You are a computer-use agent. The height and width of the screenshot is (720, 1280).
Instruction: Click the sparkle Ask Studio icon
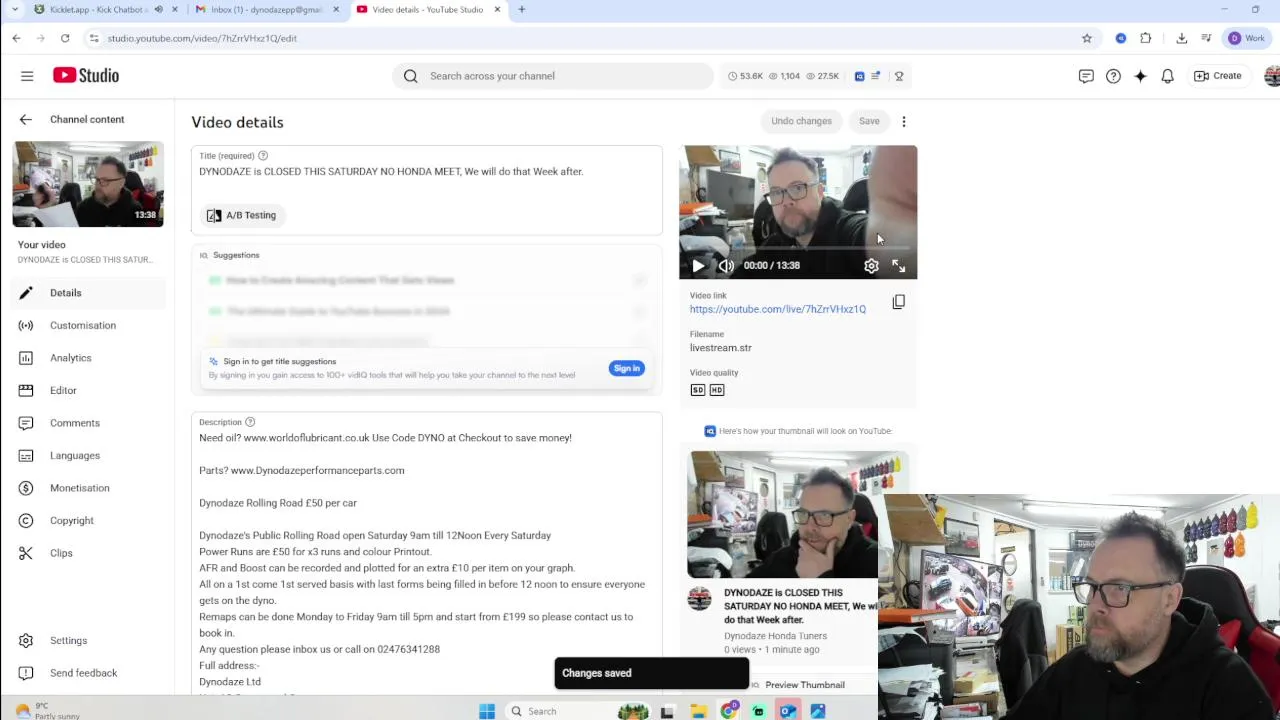tap(1140, 76)
